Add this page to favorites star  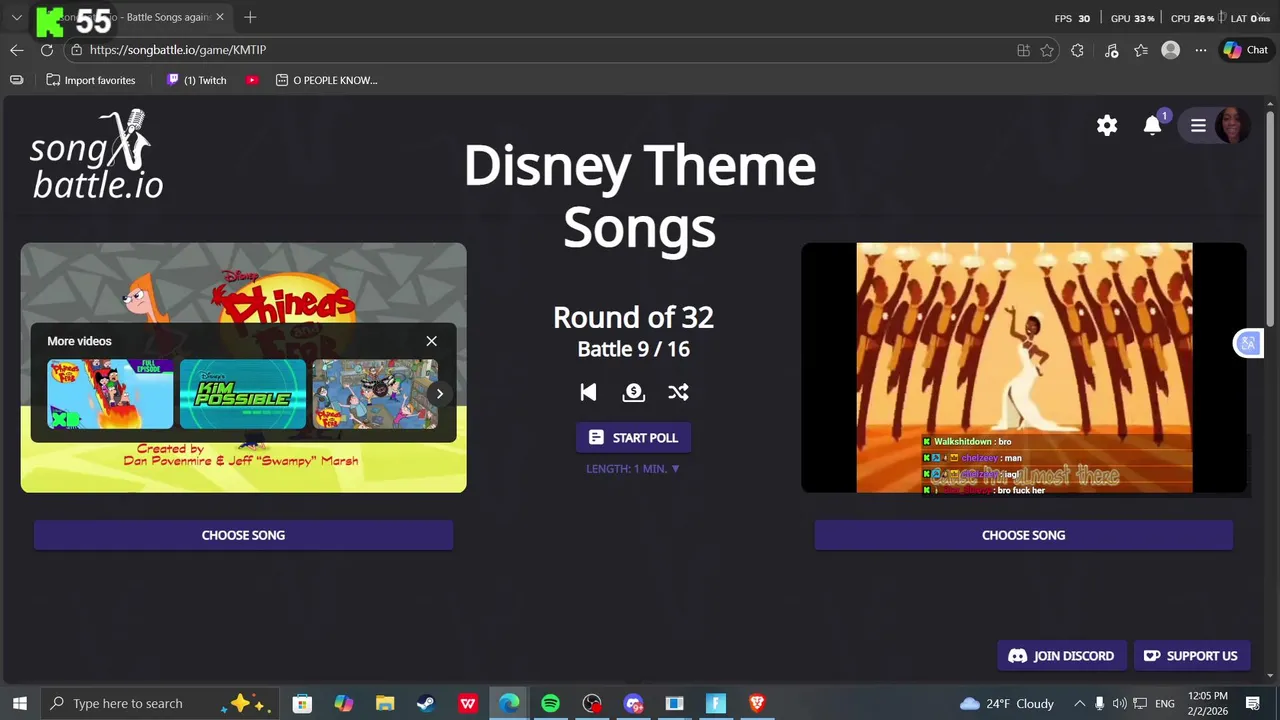1047,50
